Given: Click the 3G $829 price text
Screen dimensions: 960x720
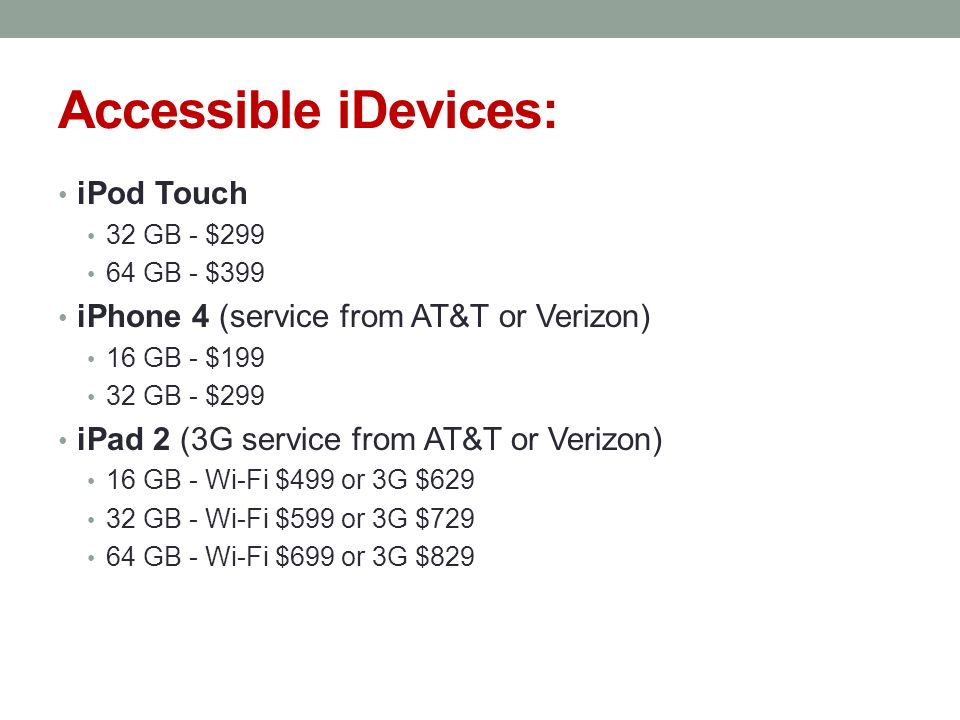Looking at the screenshot, I should [423, 557].
